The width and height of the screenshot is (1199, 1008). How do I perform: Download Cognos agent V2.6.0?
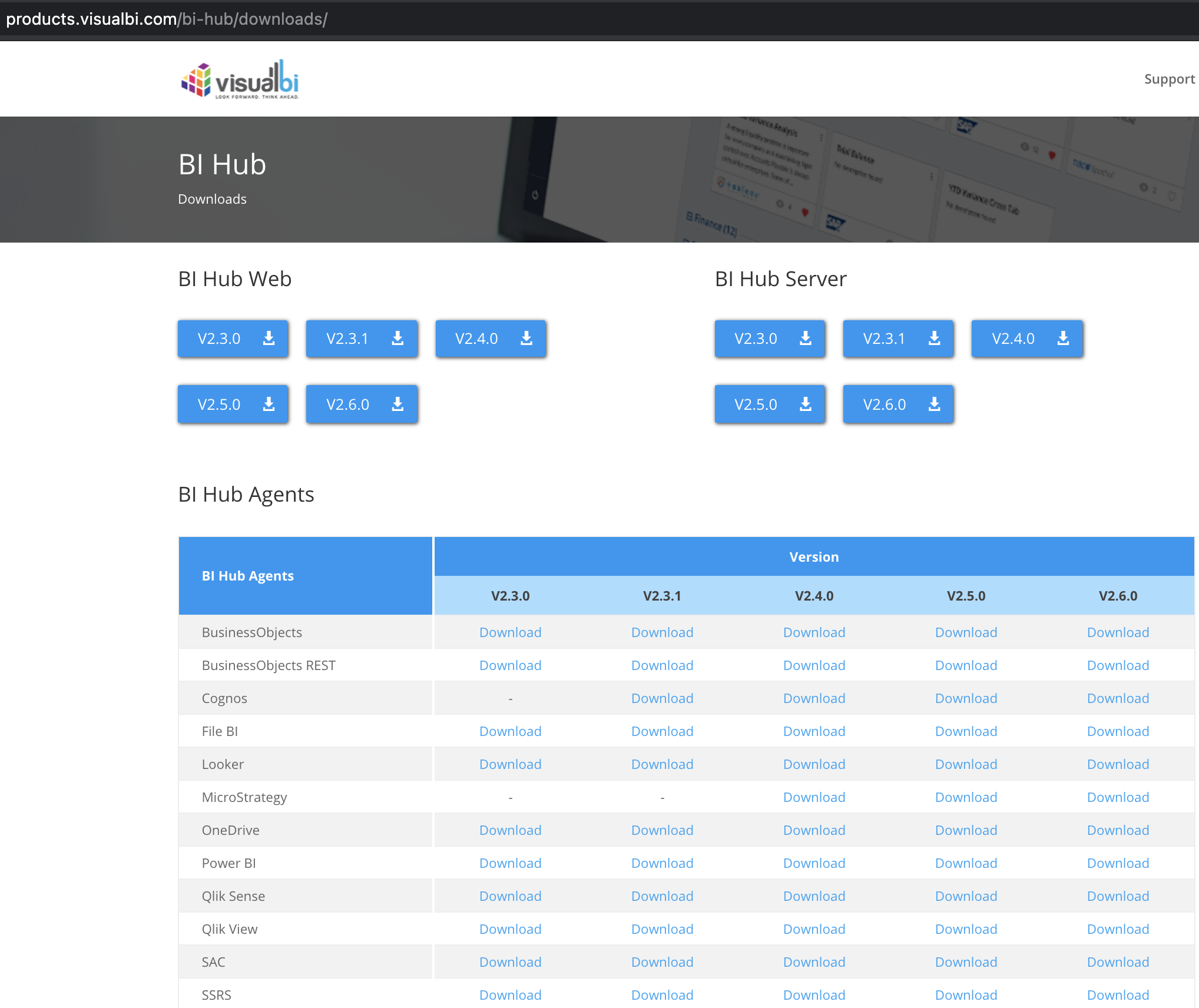pyautogui.click(x=1118, y=698)
